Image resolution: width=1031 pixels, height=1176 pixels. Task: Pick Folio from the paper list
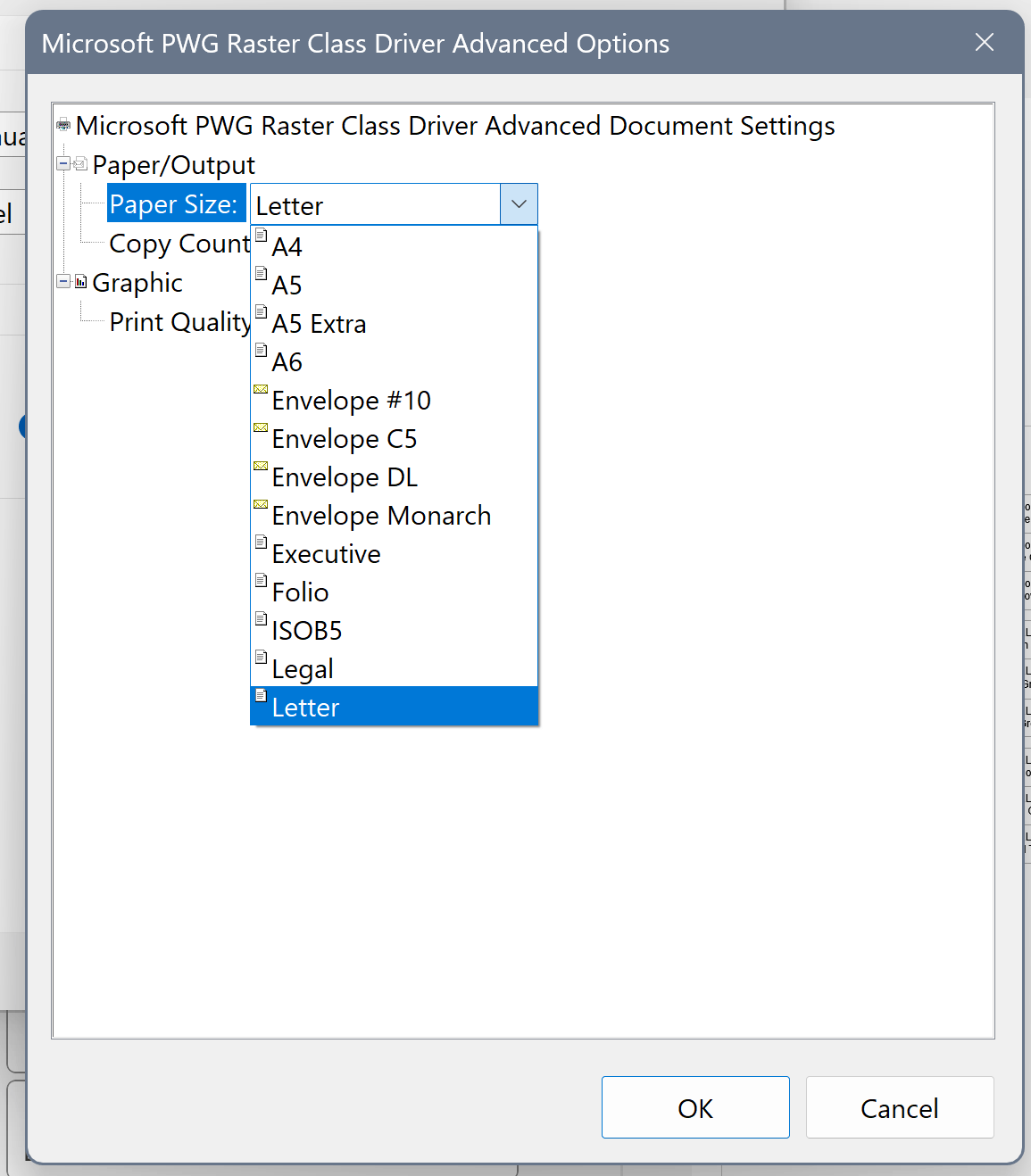coord(395,592)
